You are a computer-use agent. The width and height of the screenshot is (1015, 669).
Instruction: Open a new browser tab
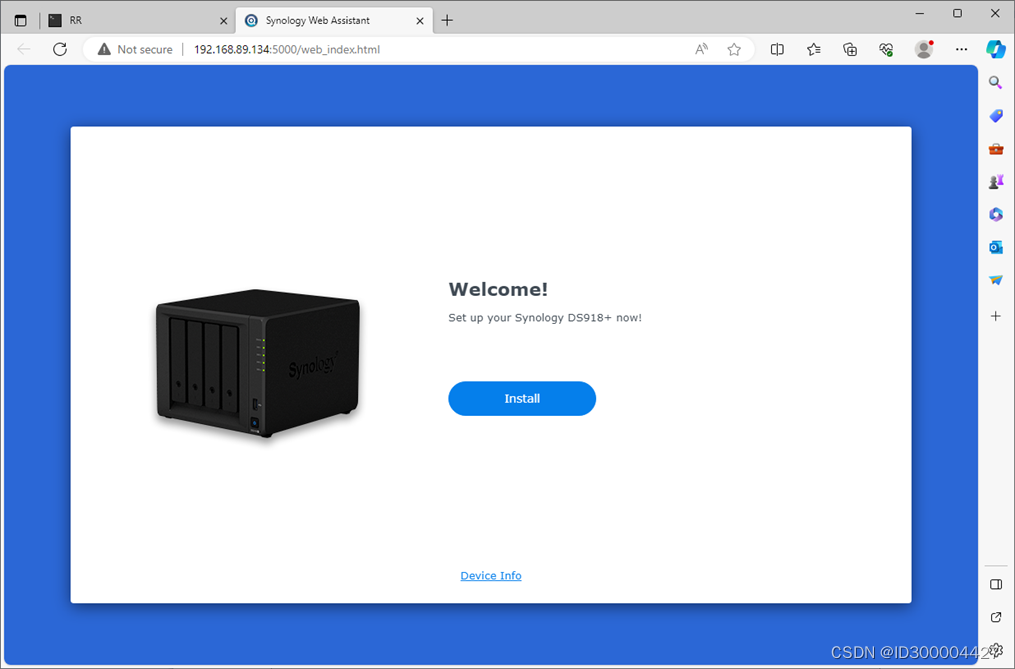pyautogui.click(x=447, y=20)
